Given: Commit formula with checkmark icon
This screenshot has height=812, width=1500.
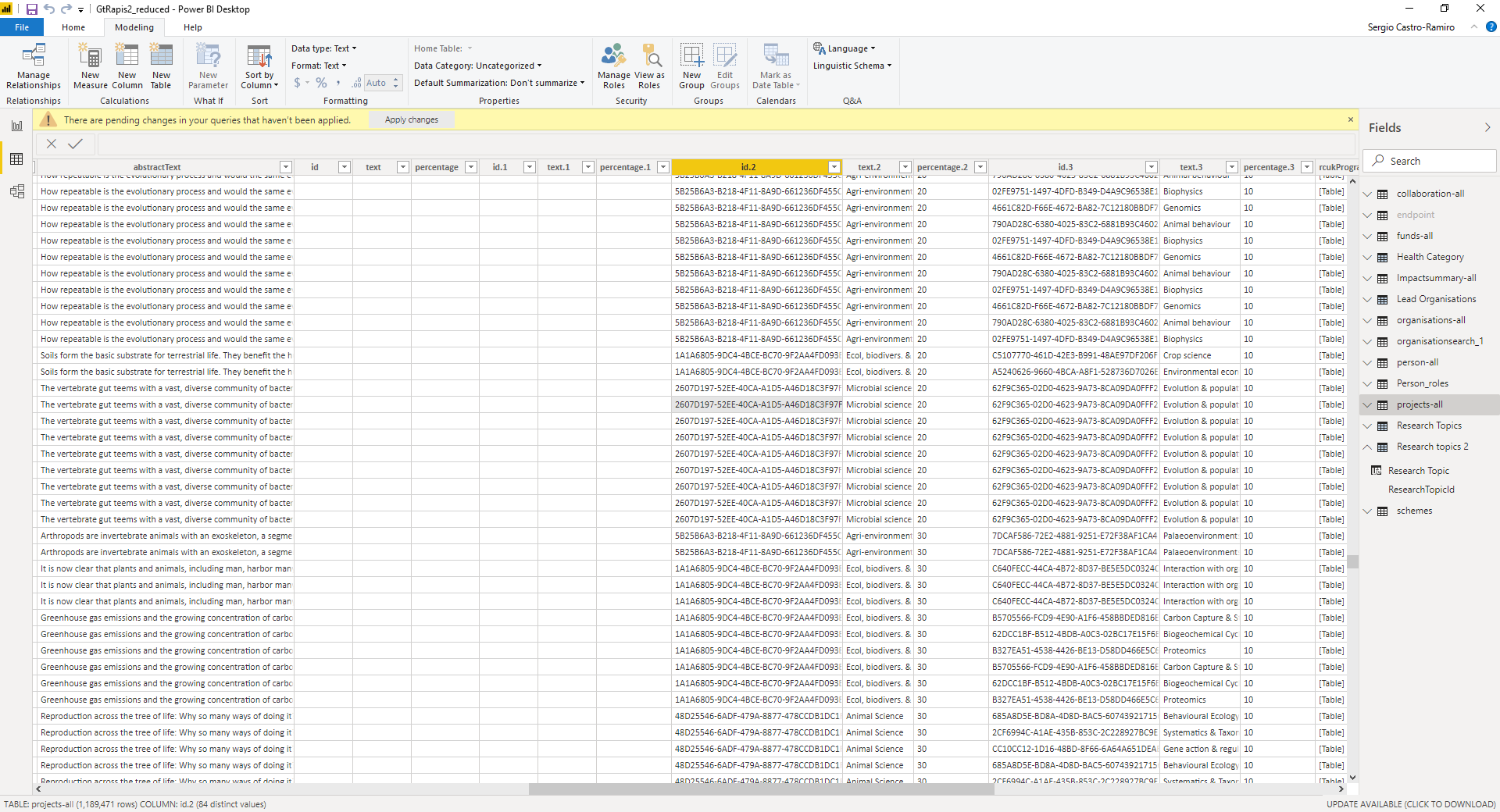Looking at the screenshot, I should pos(76,144).
